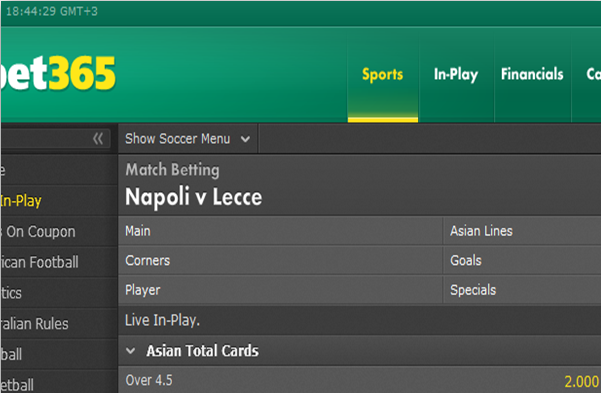Viewport: 601px width, 393px height.
Task: Select Over 4.5 odds of 2.000
Action: point(581,381)
